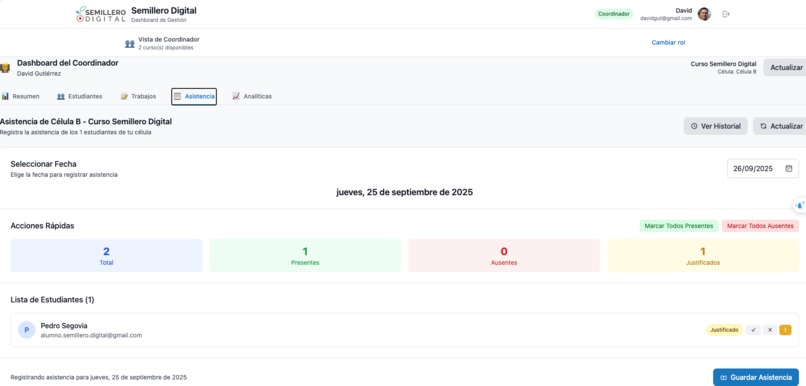Click davidgut@gmail.com in the header

coord(666,19)
